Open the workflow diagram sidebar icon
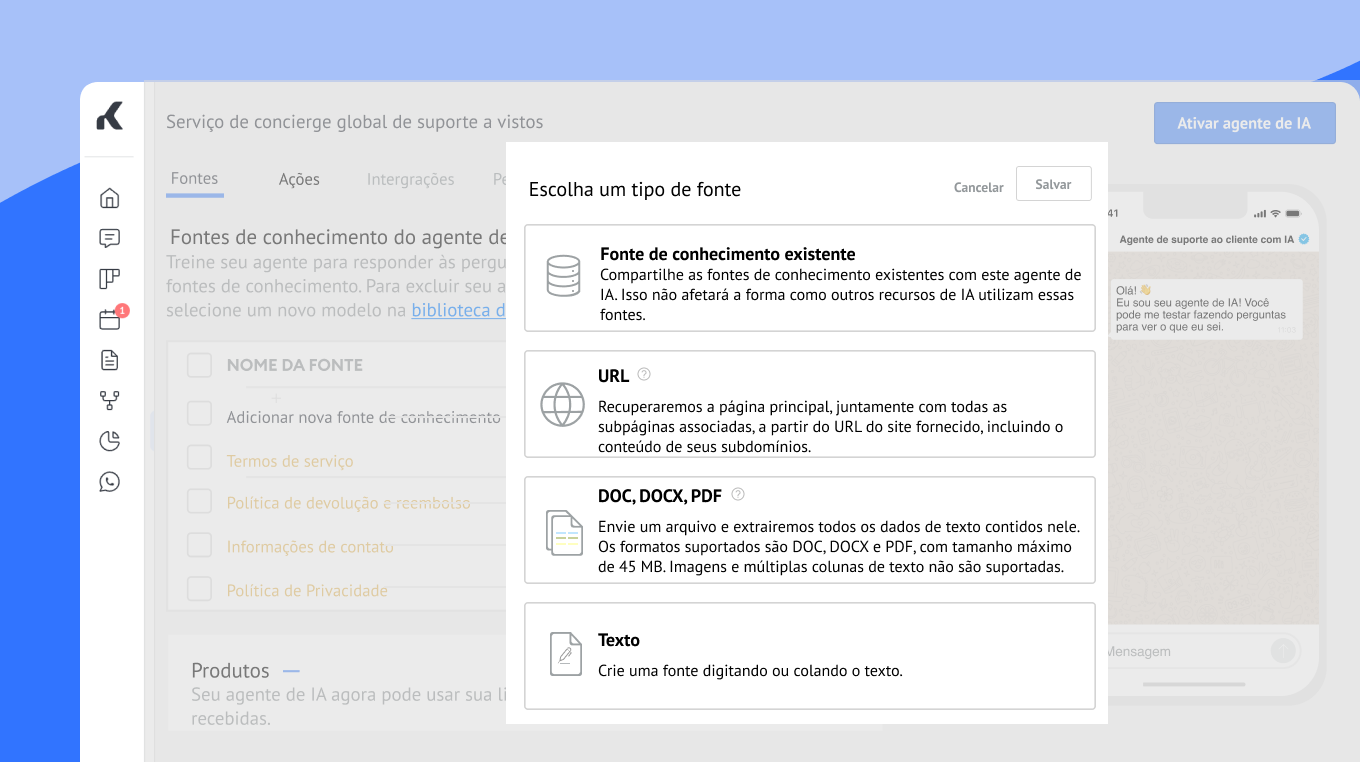The width and height of the screenshot is (1360, 762). [110, 401]
